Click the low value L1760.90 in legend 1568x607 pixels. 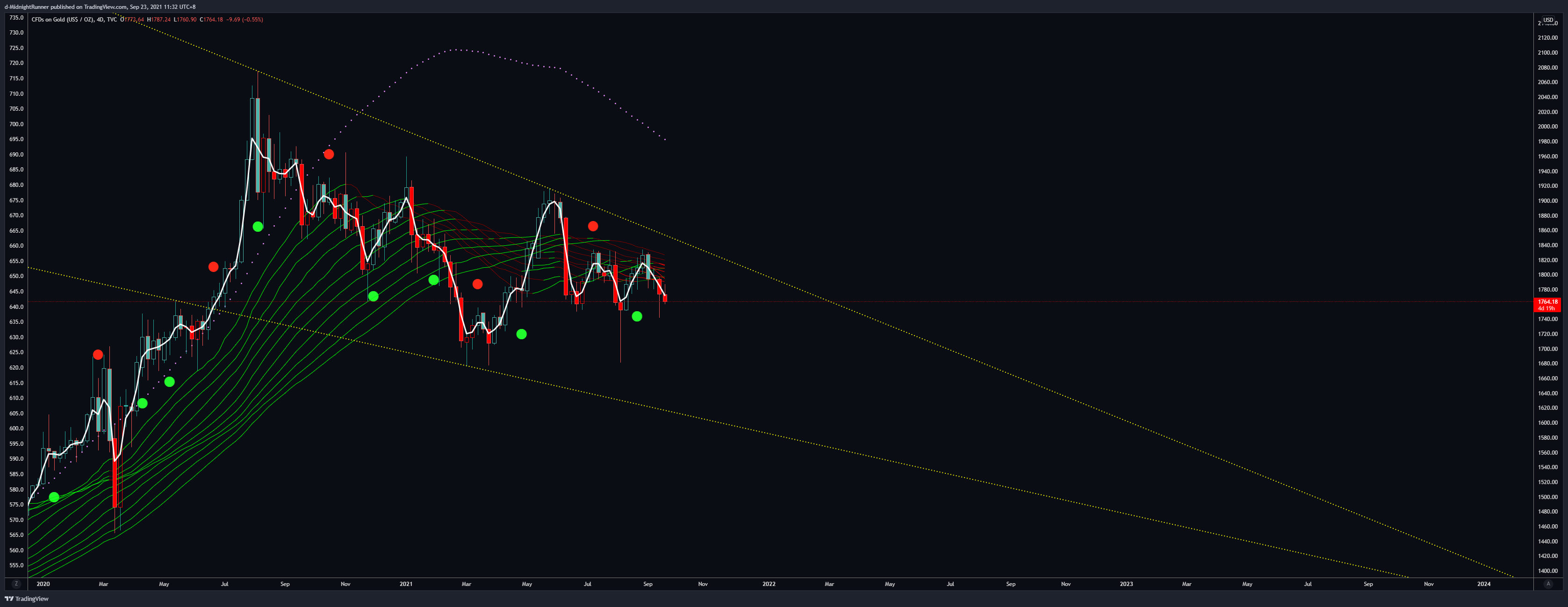pos(185,20)
